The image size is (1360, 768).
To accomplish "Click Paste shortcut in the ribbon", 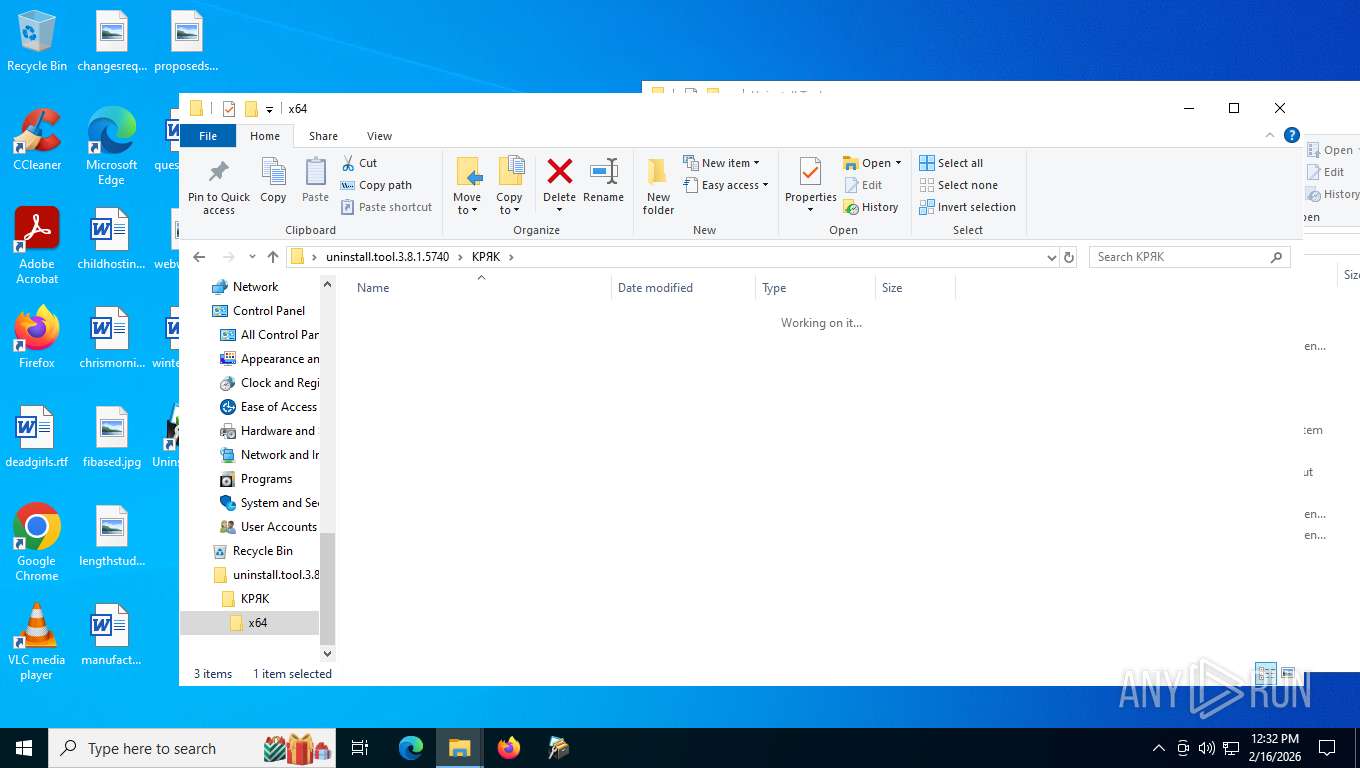I will pyautogui.click(x=386, y=207).
